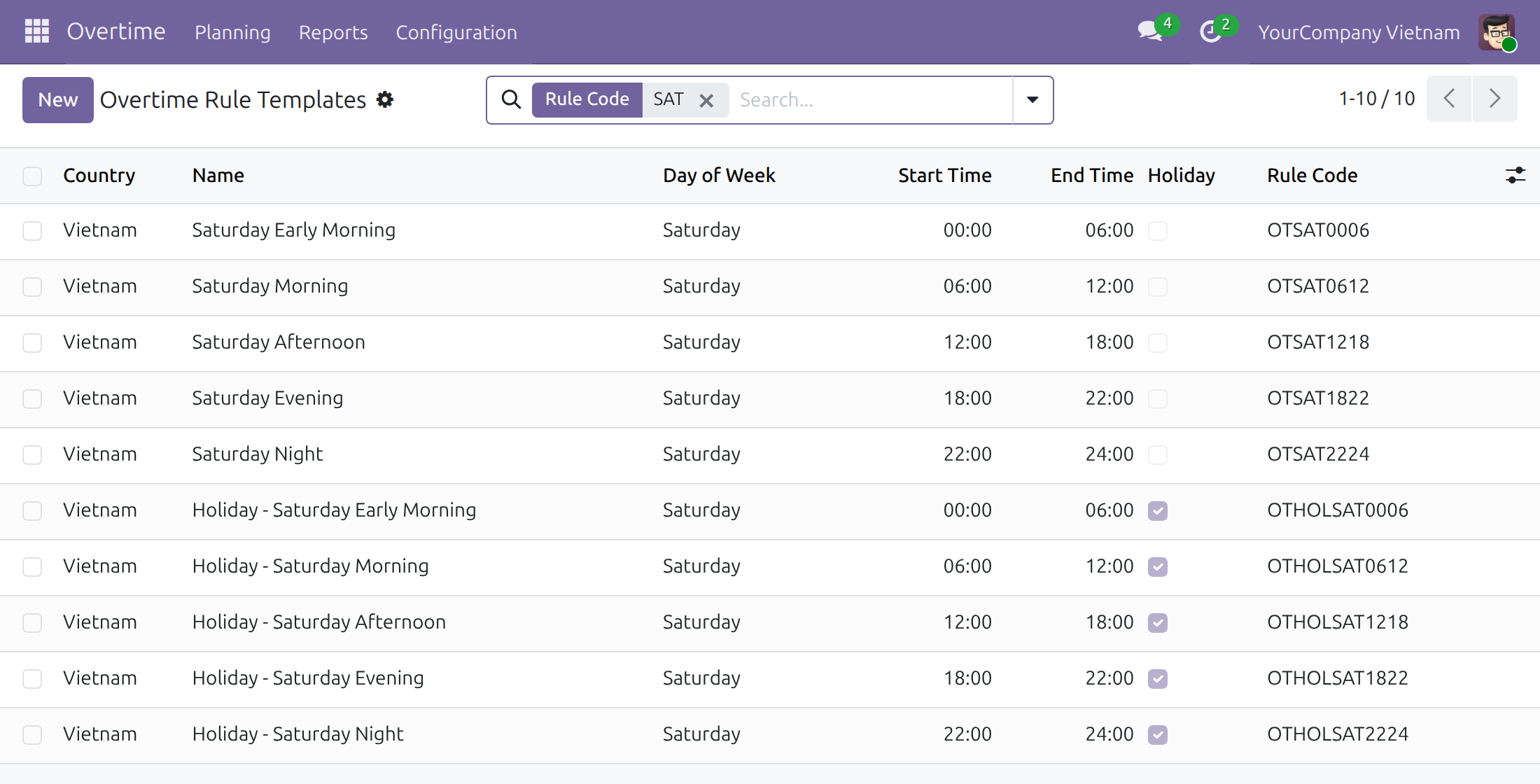
Task: Select the Saturday Morning row checkbox
Action: click(x=32, y=287)
